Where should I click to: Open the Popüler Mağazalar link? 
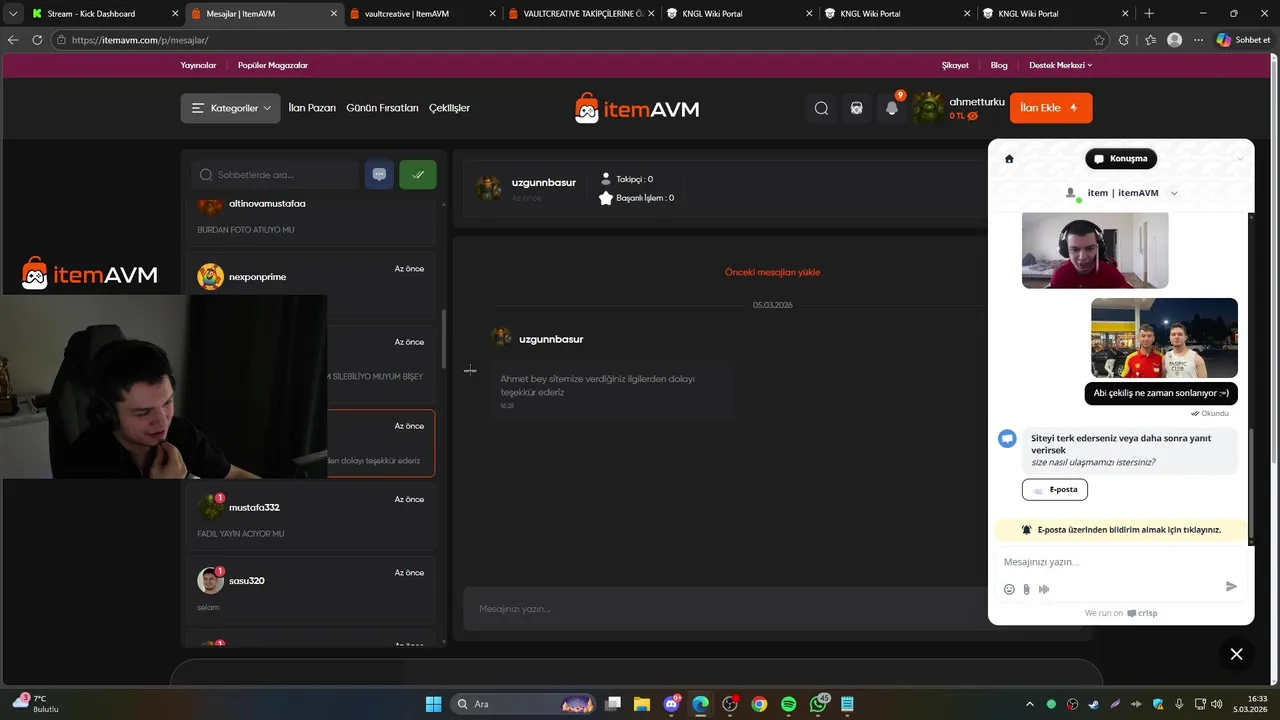[273, 65]
